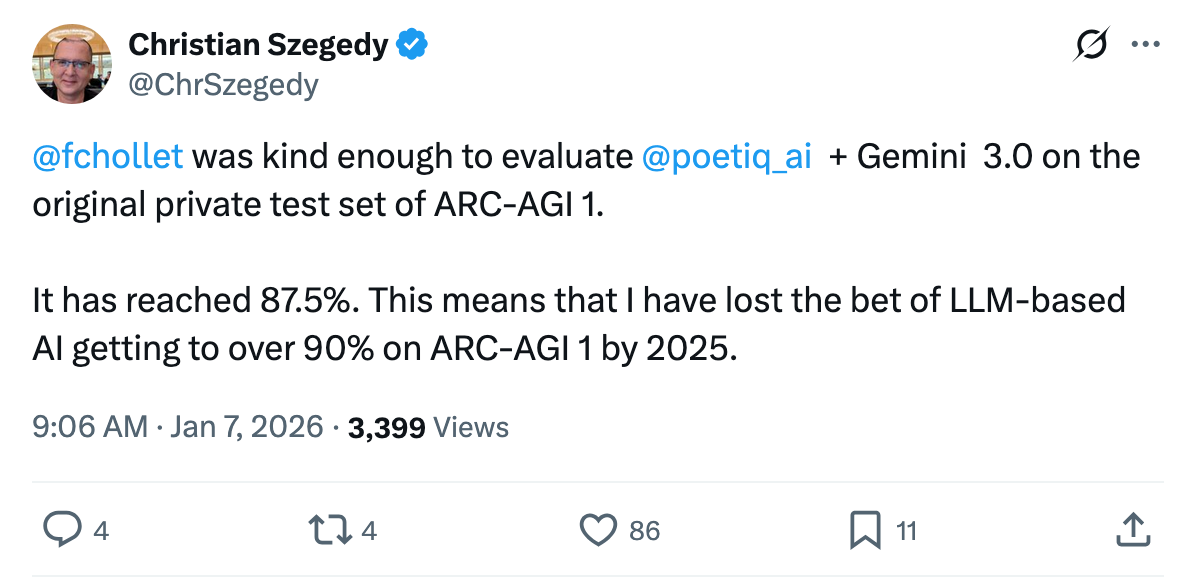This screenshot has height=578, width=1196.
Task: Click the reply speech bubble icon
Action: pyautogui.click(x=64, y=529)
